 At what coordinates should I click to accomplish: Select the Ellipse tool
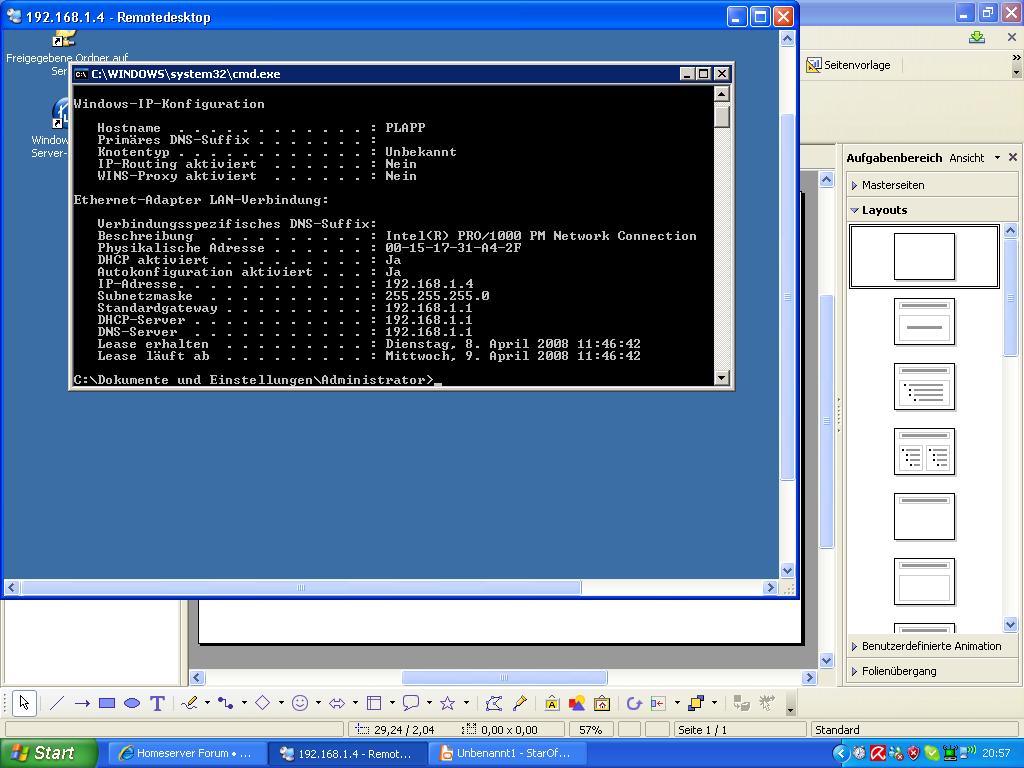132,703
